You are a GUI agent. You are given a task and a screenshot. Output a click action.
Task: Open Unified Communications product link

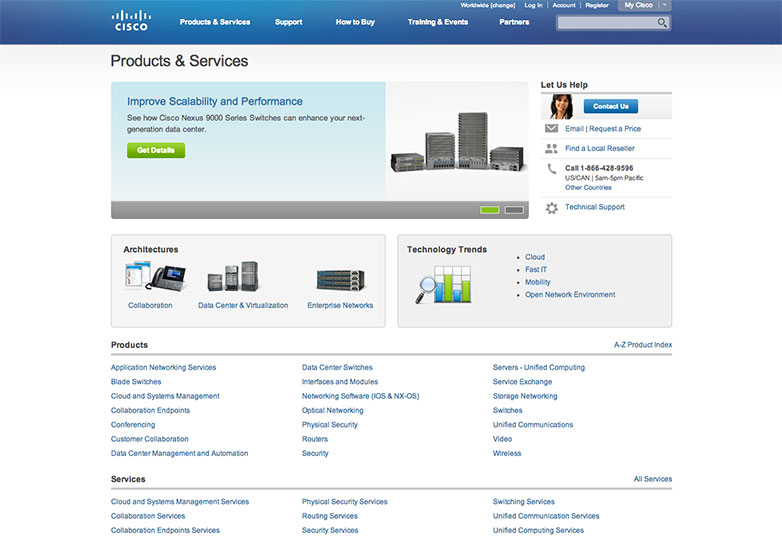(x=533, y=425)
